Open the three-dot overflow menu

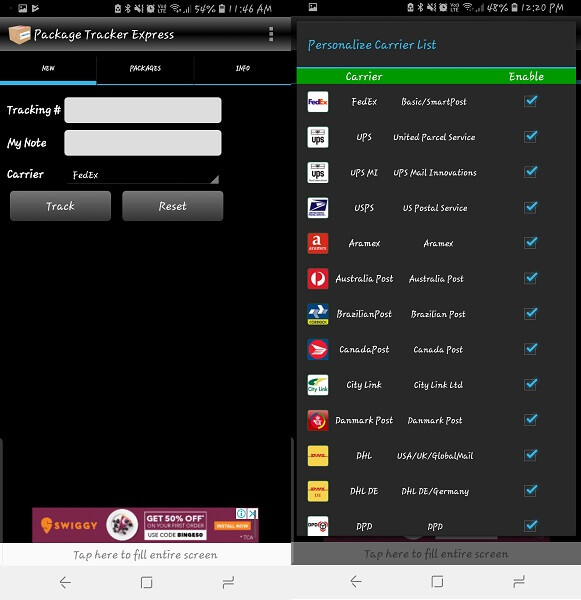271,34
